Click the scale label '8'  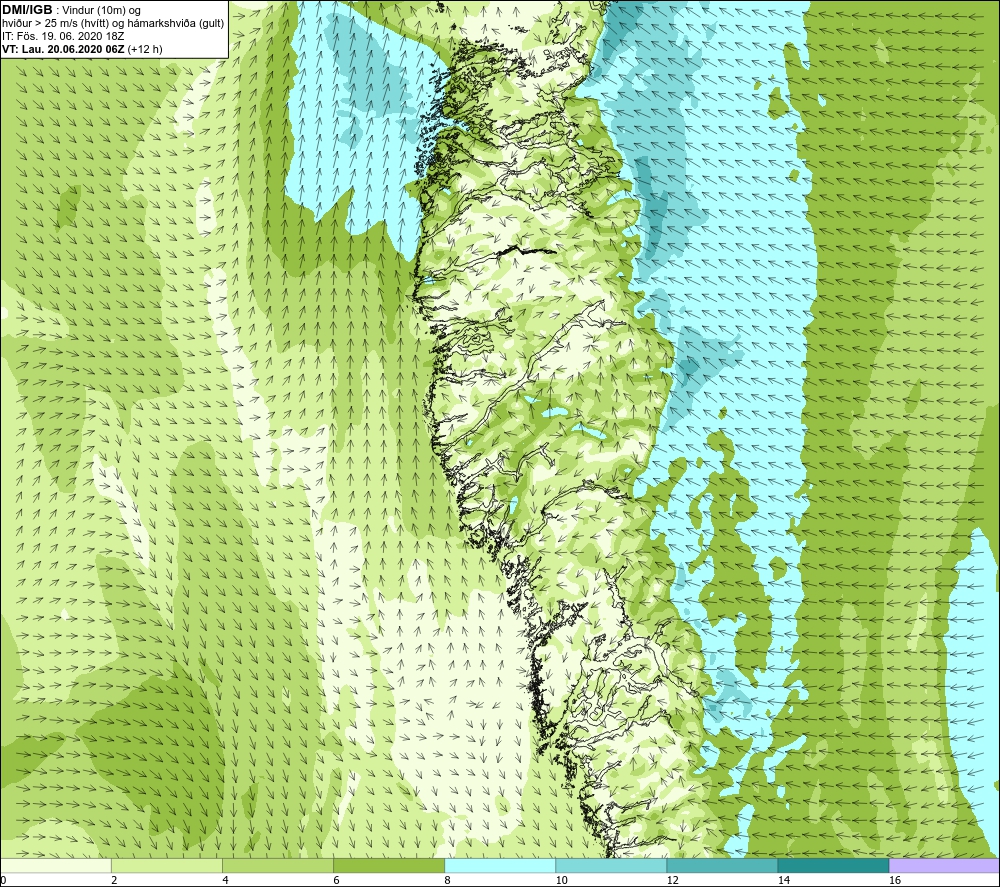pos(447,880)
